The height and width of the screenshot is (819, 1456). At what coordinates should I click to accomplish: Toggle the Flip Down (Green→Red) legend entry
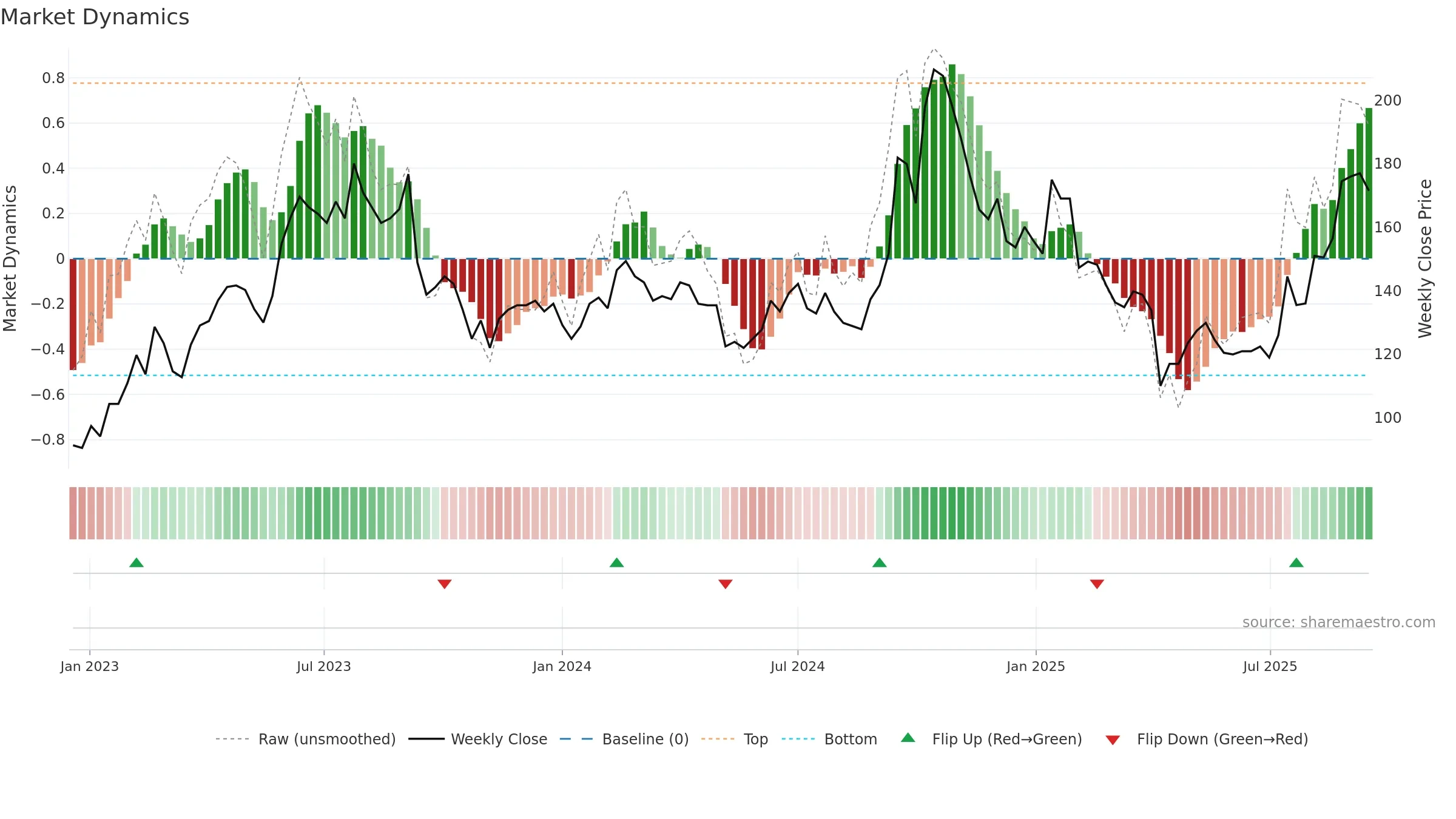point(1207,739)
